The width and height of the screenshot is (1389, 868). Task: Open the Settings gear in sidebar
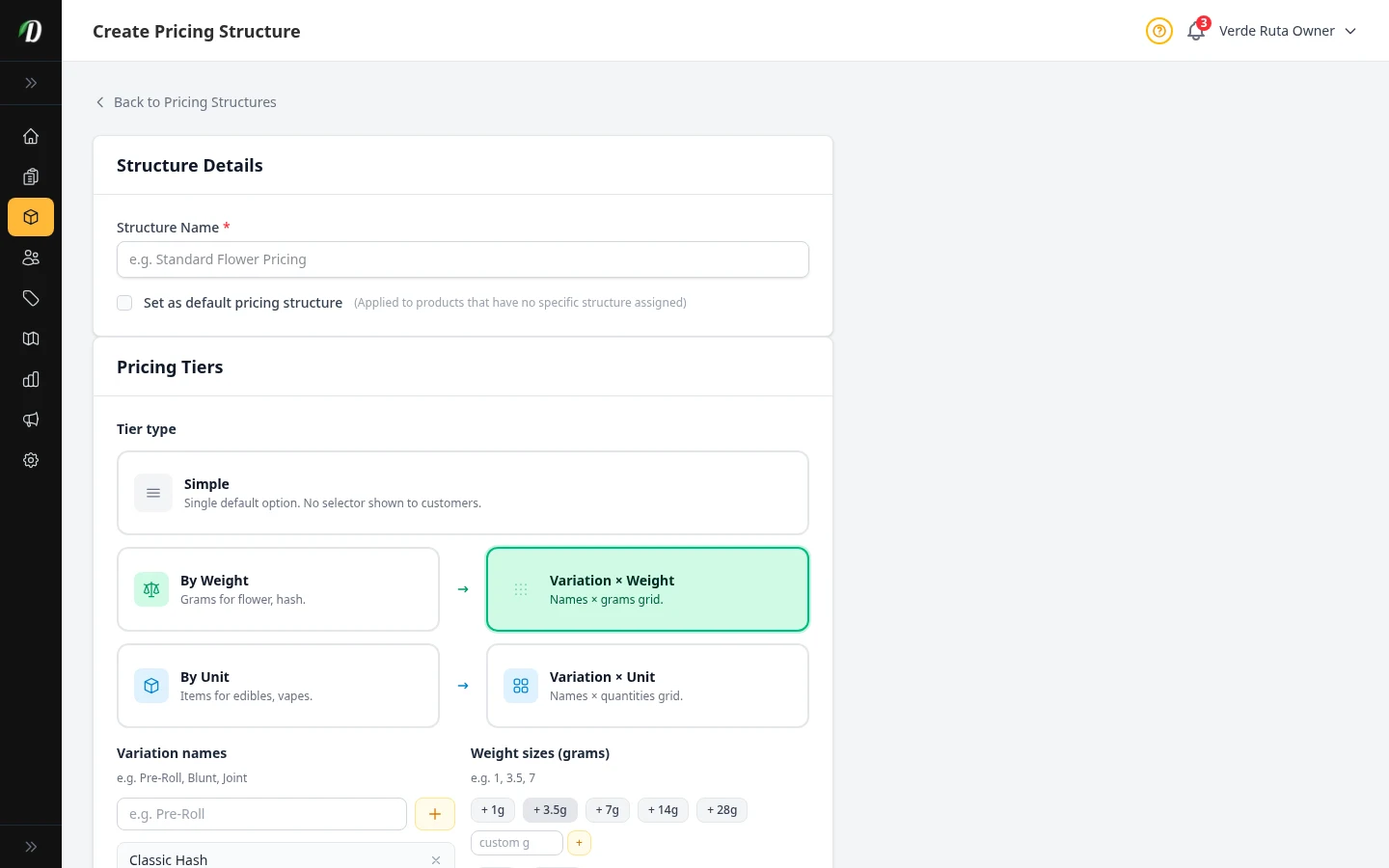point(31,460)
